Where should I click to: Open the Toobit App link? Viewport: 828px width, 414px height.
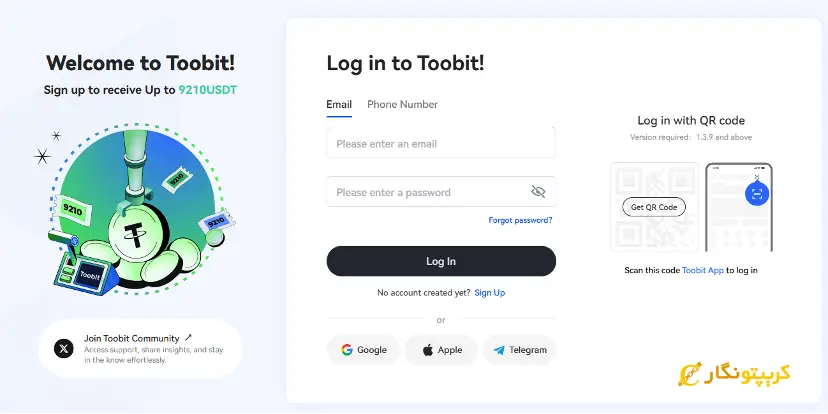coord(702,270)
